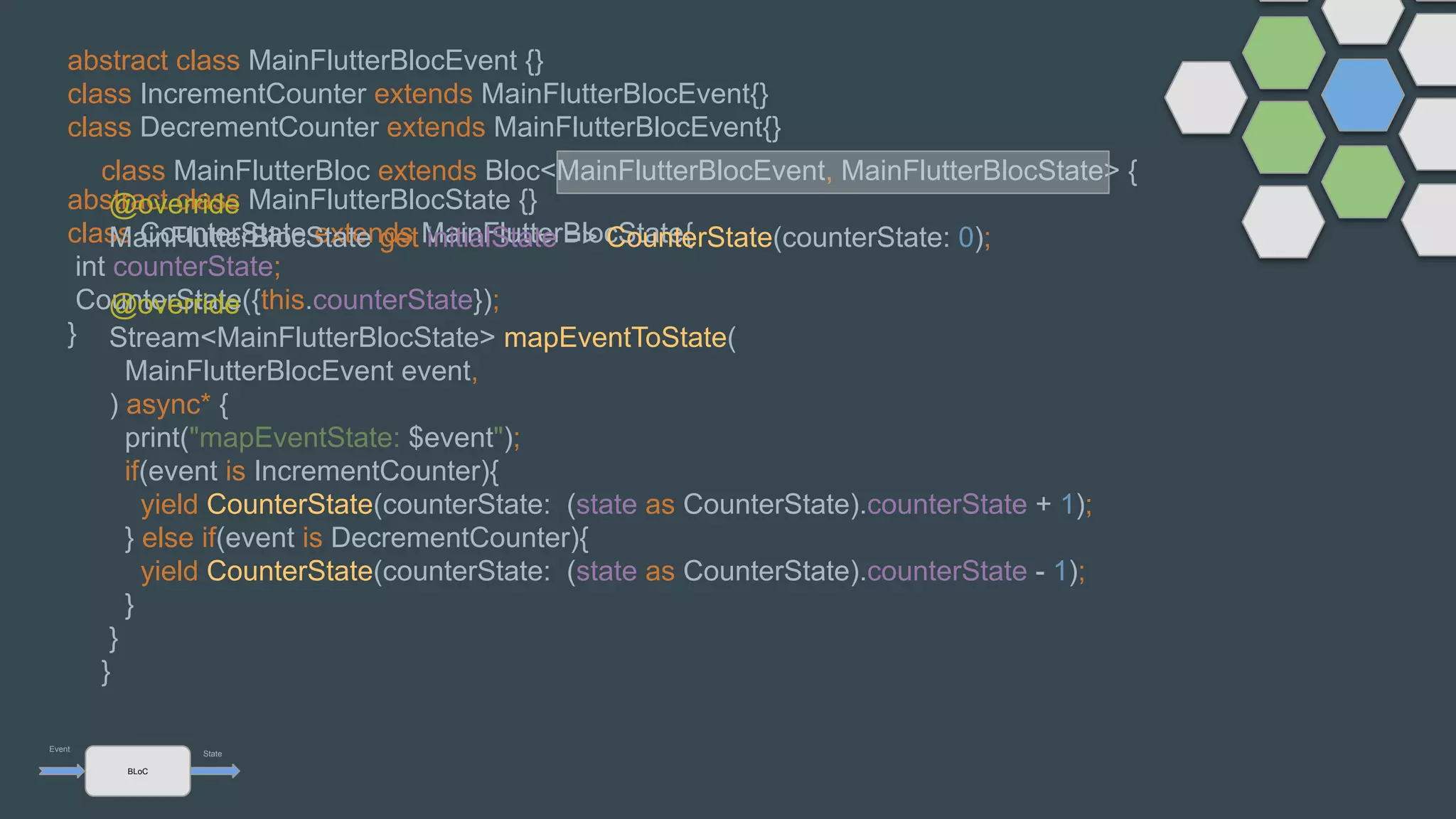Click 'Stream<MainFlutterBlocState>' return type
Image resolution: width=1456 pixels, height=819 pixels.
tap(301, 338)
